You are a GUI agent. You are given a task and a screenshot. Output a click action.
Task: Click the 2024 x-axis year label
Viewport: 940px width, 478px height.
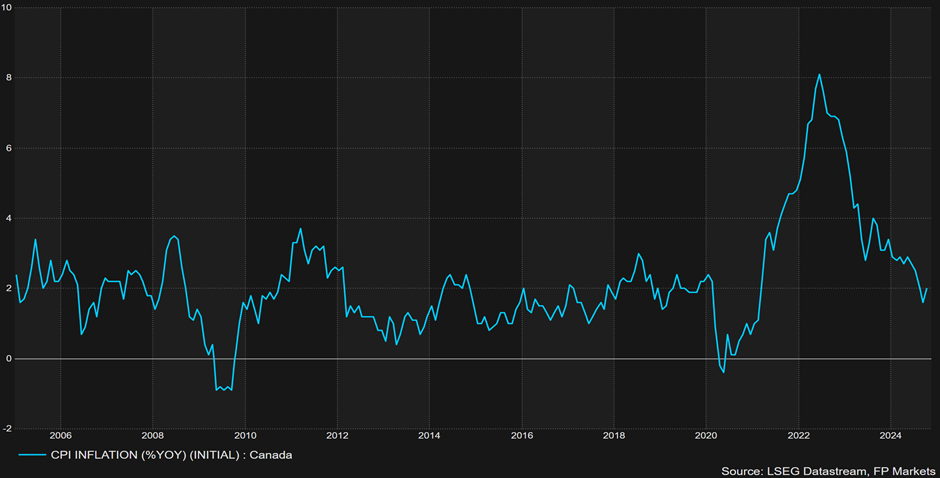[x=890, y=436]
